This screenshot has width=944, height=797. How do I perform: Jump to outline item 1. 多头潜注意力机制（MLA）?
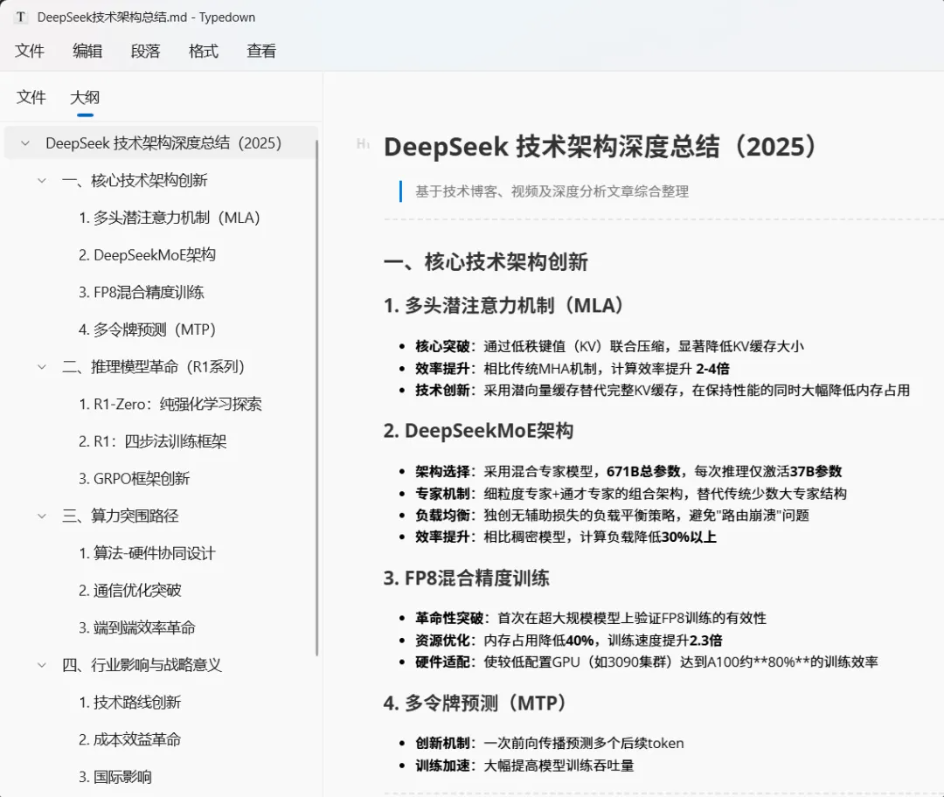coord(169,218)
